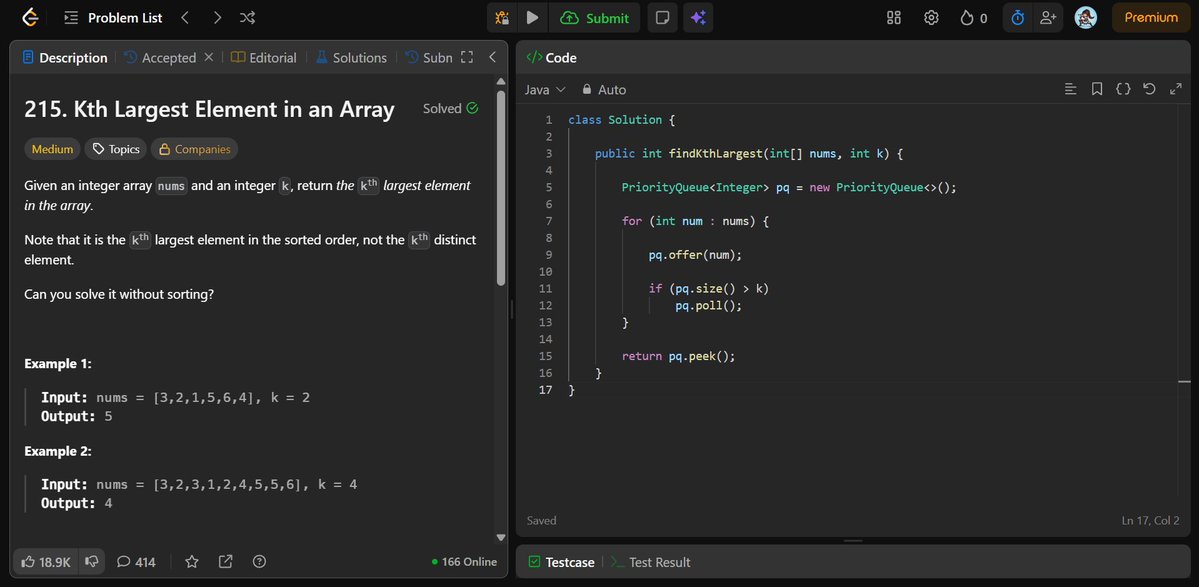Click line number 11 in gutter

point(545,289)
